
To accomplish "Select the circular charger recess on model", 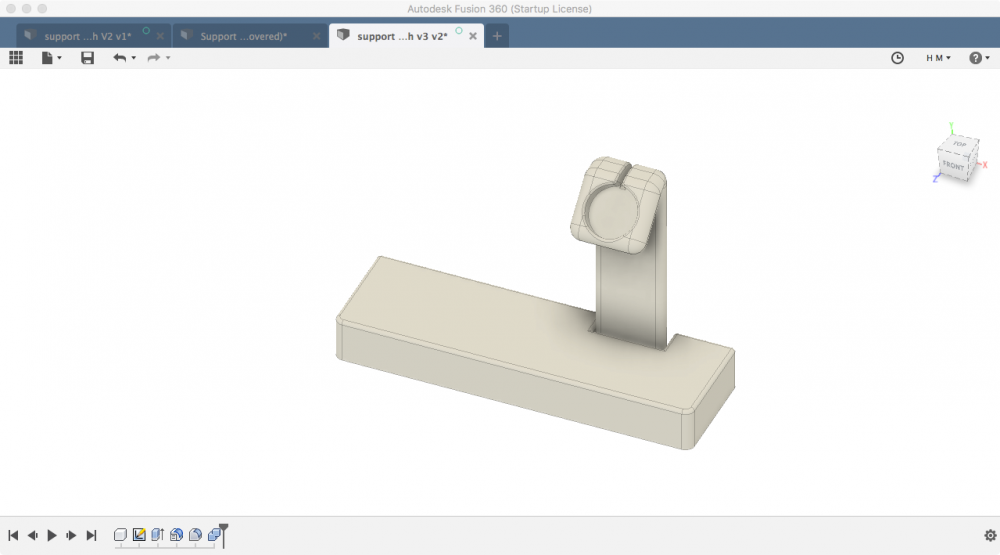I will (611, 212).
